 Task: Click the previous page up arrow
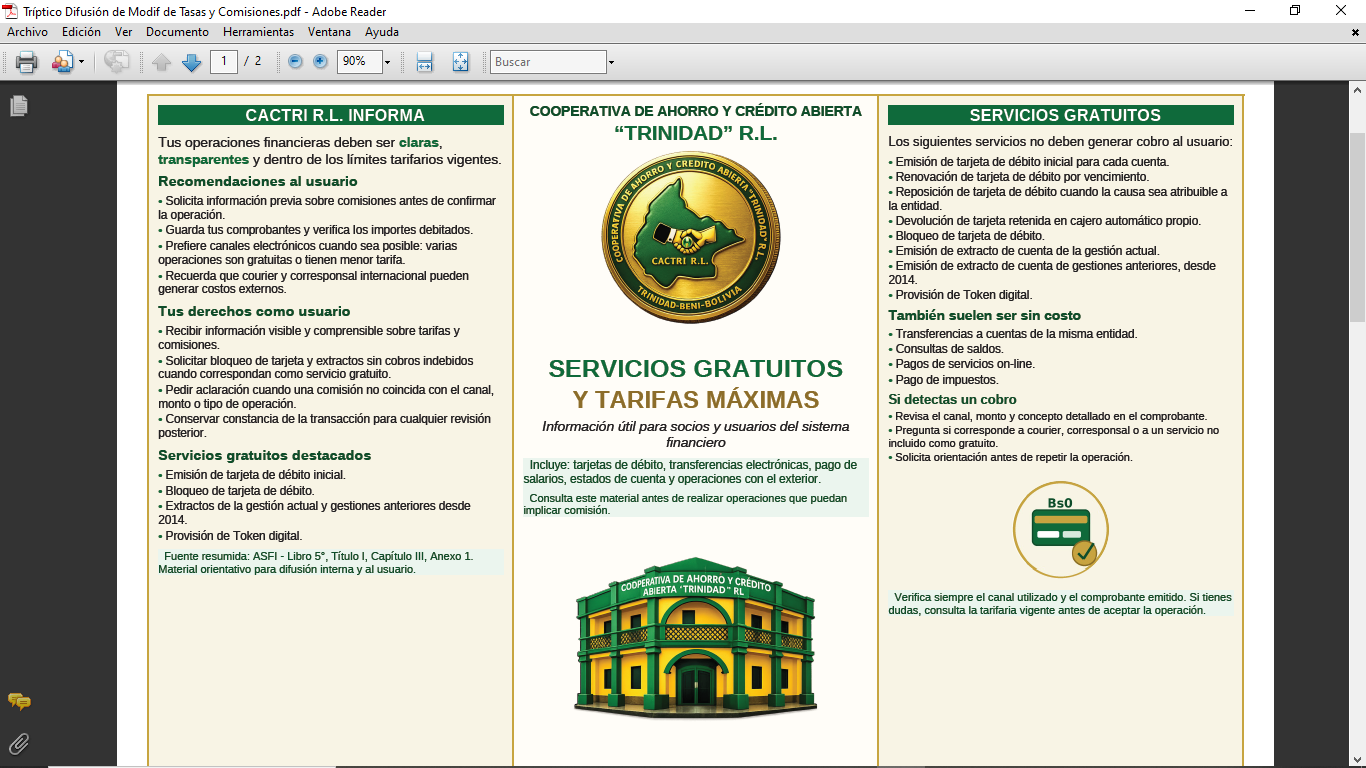[162, 62]
